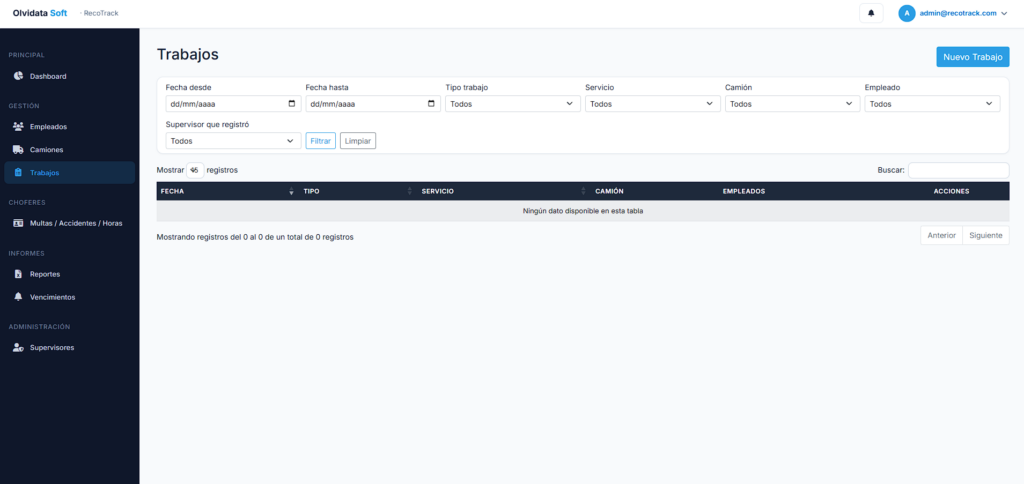1024x484 pixels.
Task: Click the Vencimientos bell icon in sidebar
Action: 18,297
